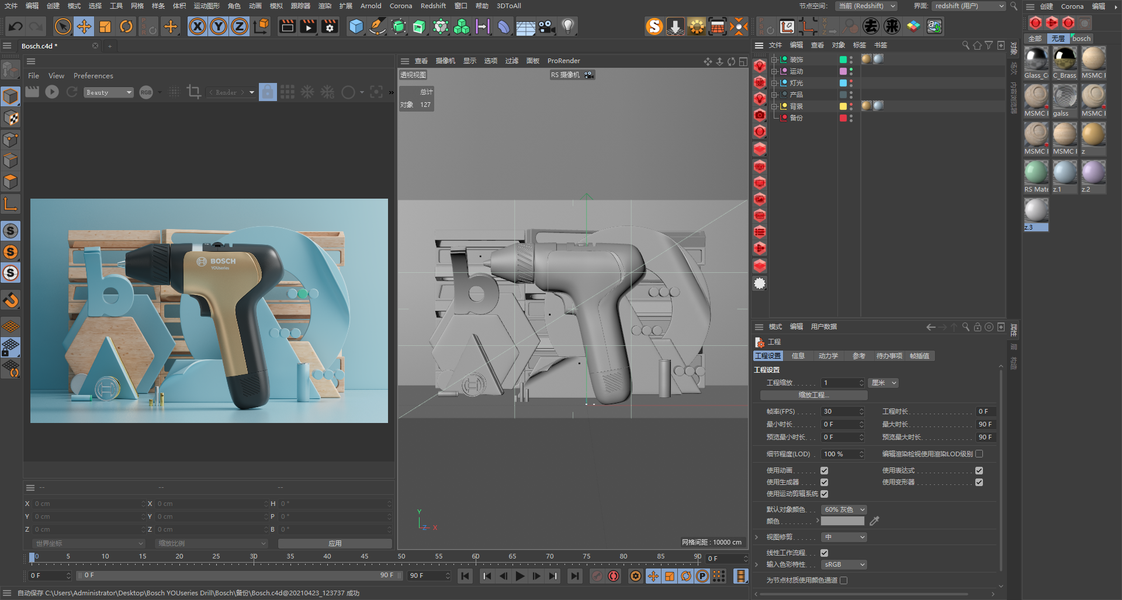Select the bosch material tab
Image resolution: width=1122 pixels, height=600 pixels.
point(1081,38)
